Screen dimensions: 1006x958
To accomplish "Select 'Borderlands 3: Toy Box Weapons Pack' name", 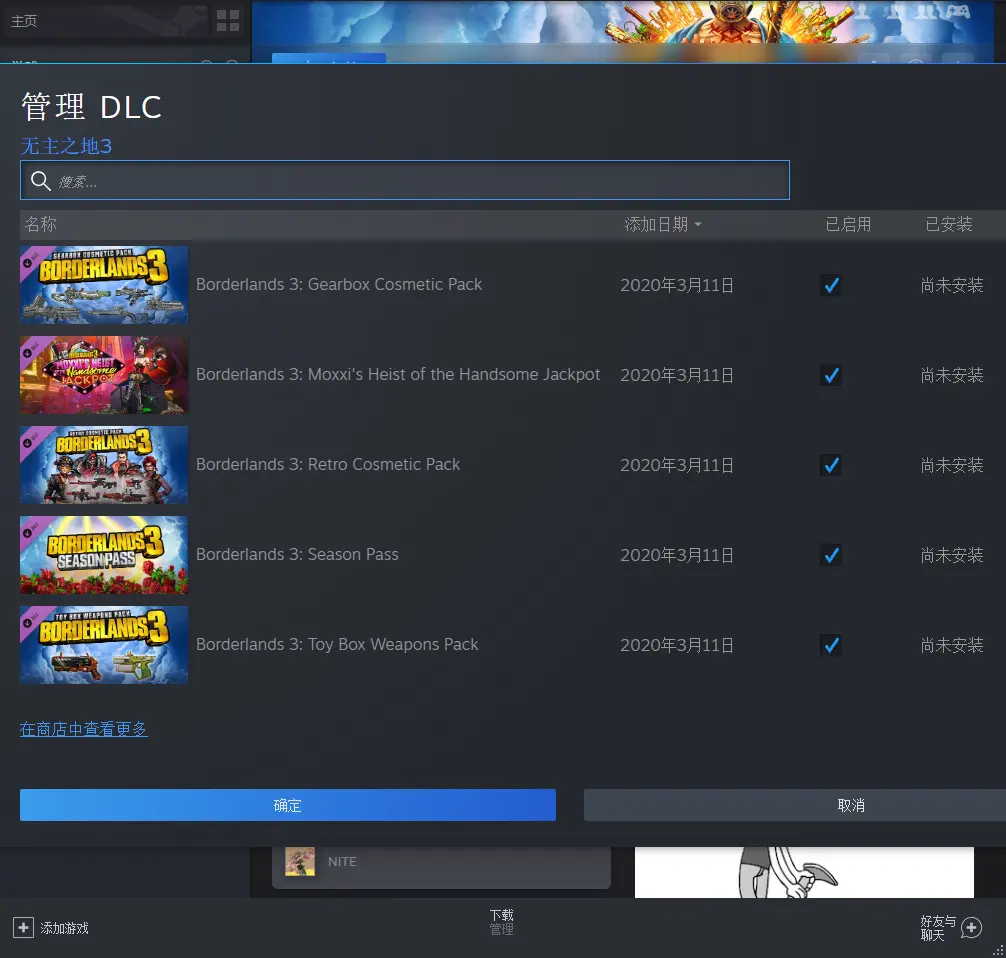I will [337, 644].
